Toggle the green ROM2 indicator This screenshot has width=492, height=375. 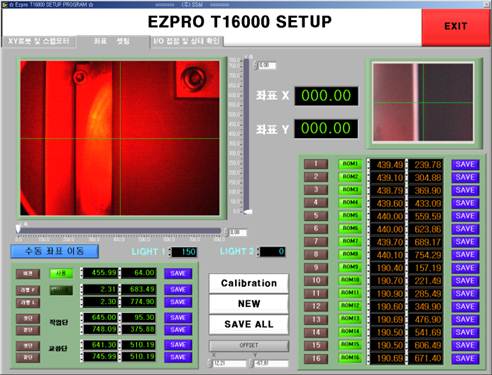[x=350, y=177]
